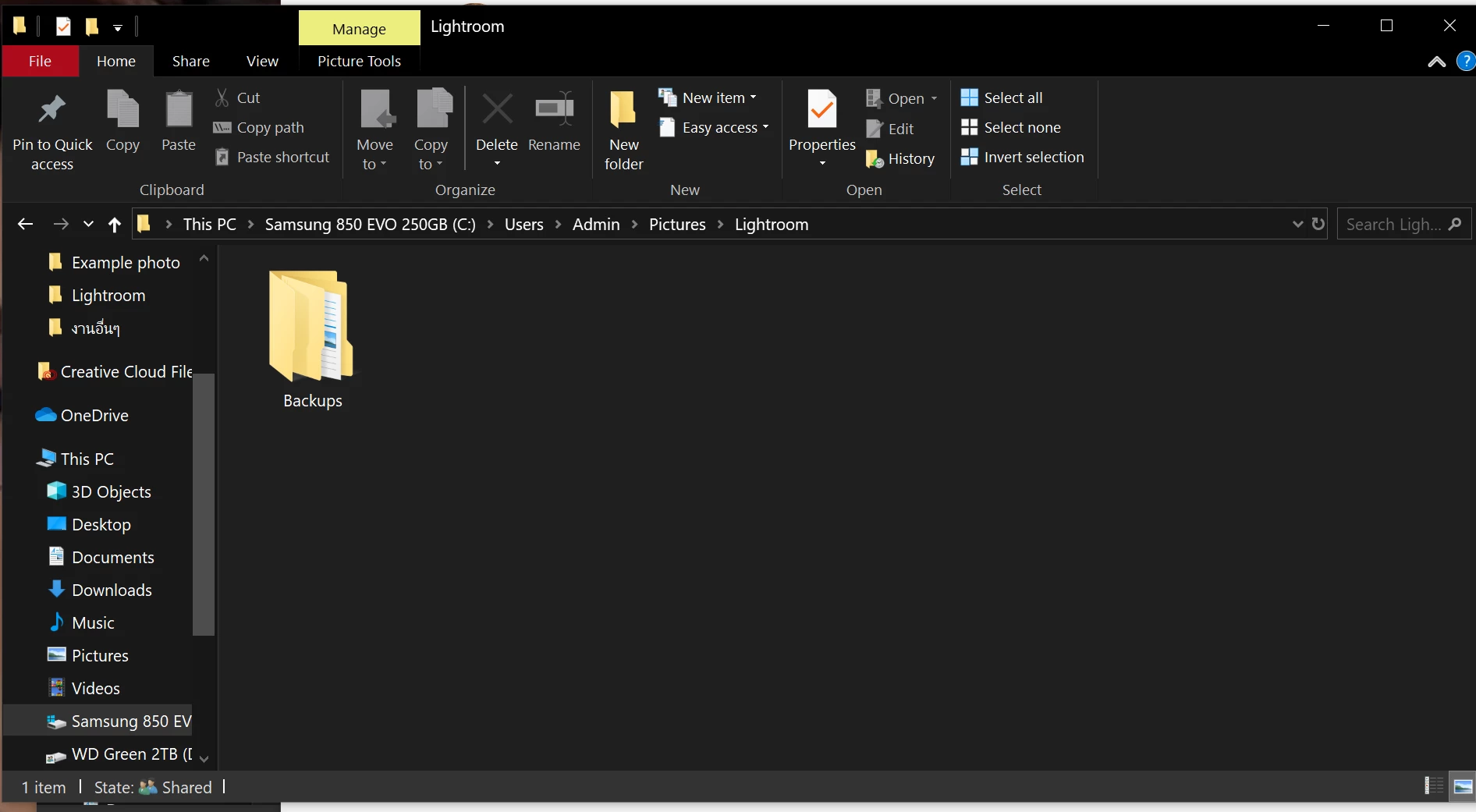This screenshot has height=812, width=1476.
Task: Click the Manage contextual tab
Action: [x=359, y=28]
